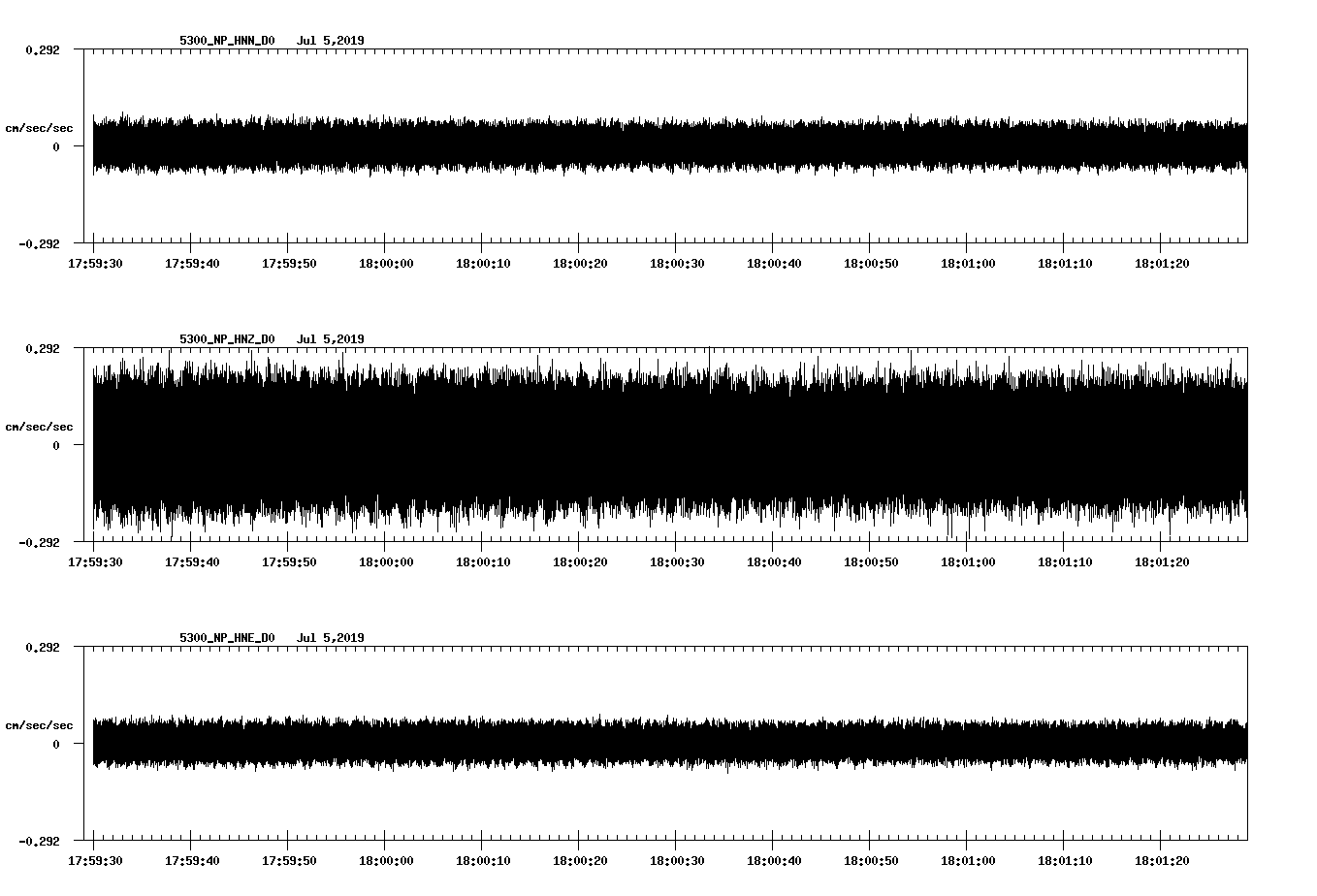Click the 18:00:50 time label on HNN axis

(871, 264)
